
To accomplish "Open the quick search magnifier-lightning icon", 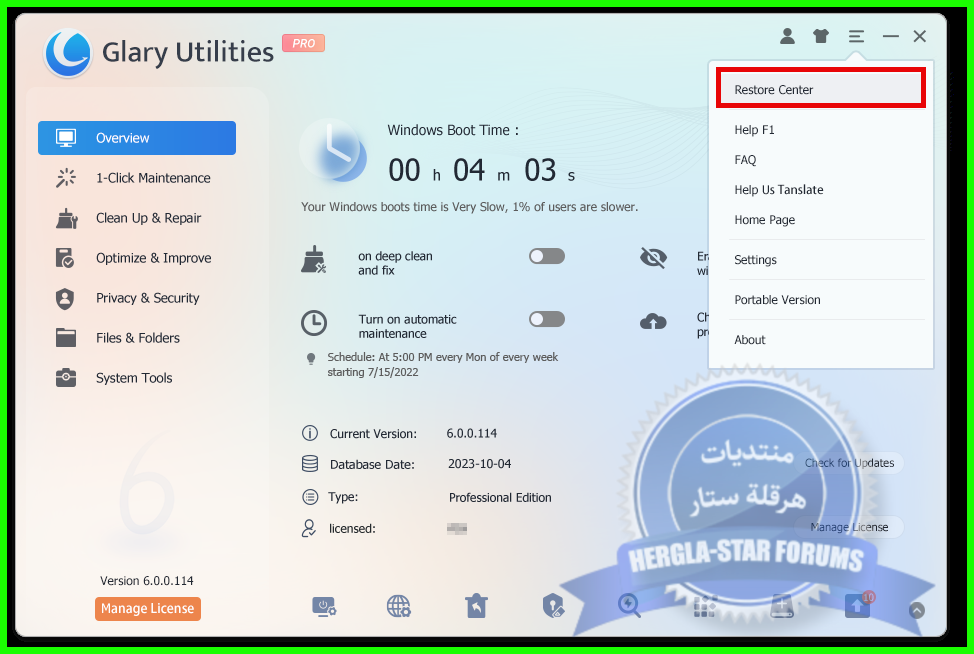I will (629, 606).
